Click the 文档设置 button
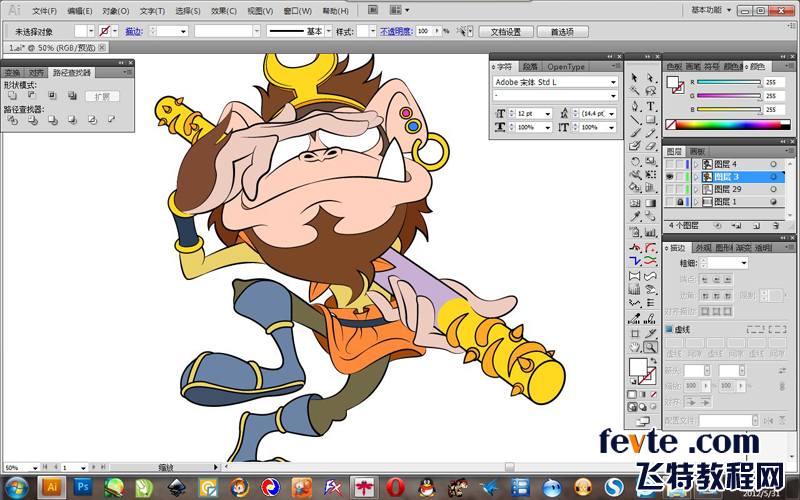 pos(506,32)
